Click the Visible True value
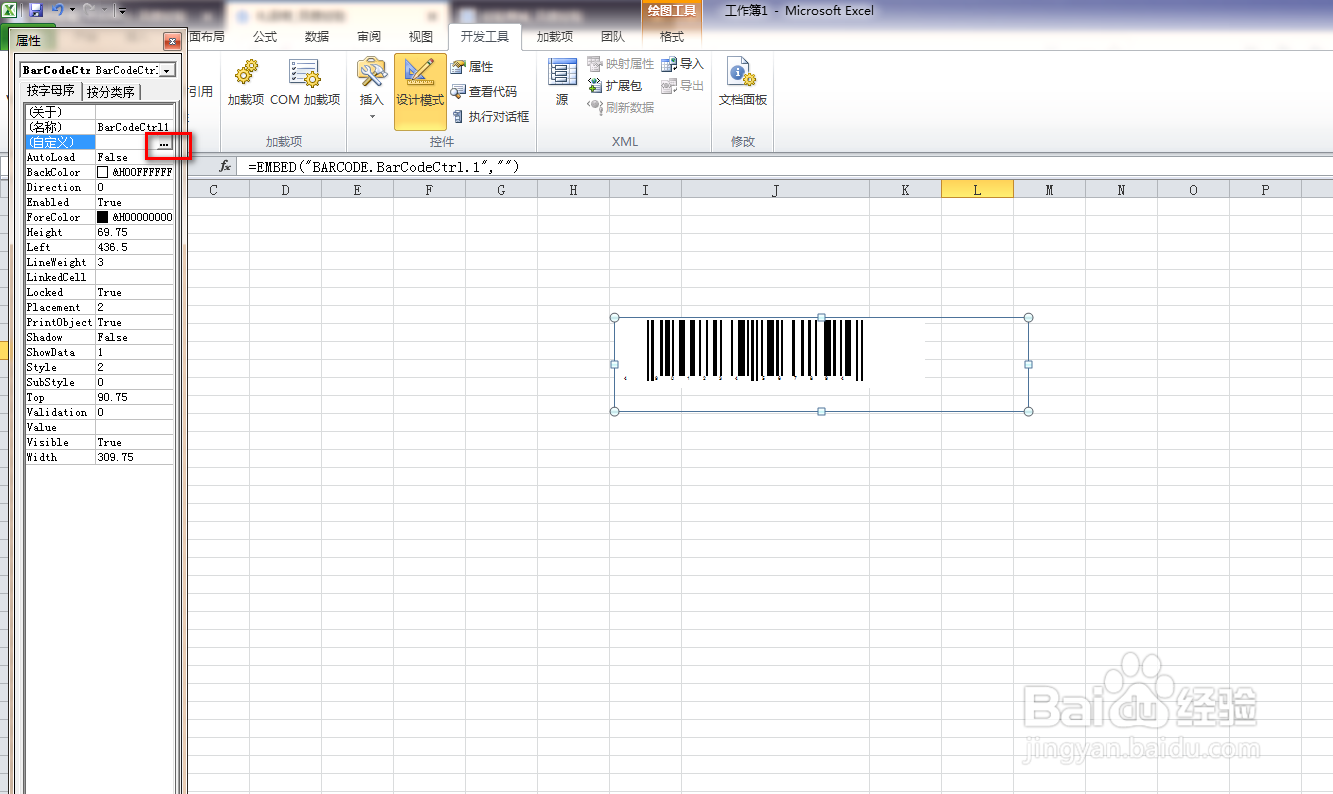 (x=134, y=442)
